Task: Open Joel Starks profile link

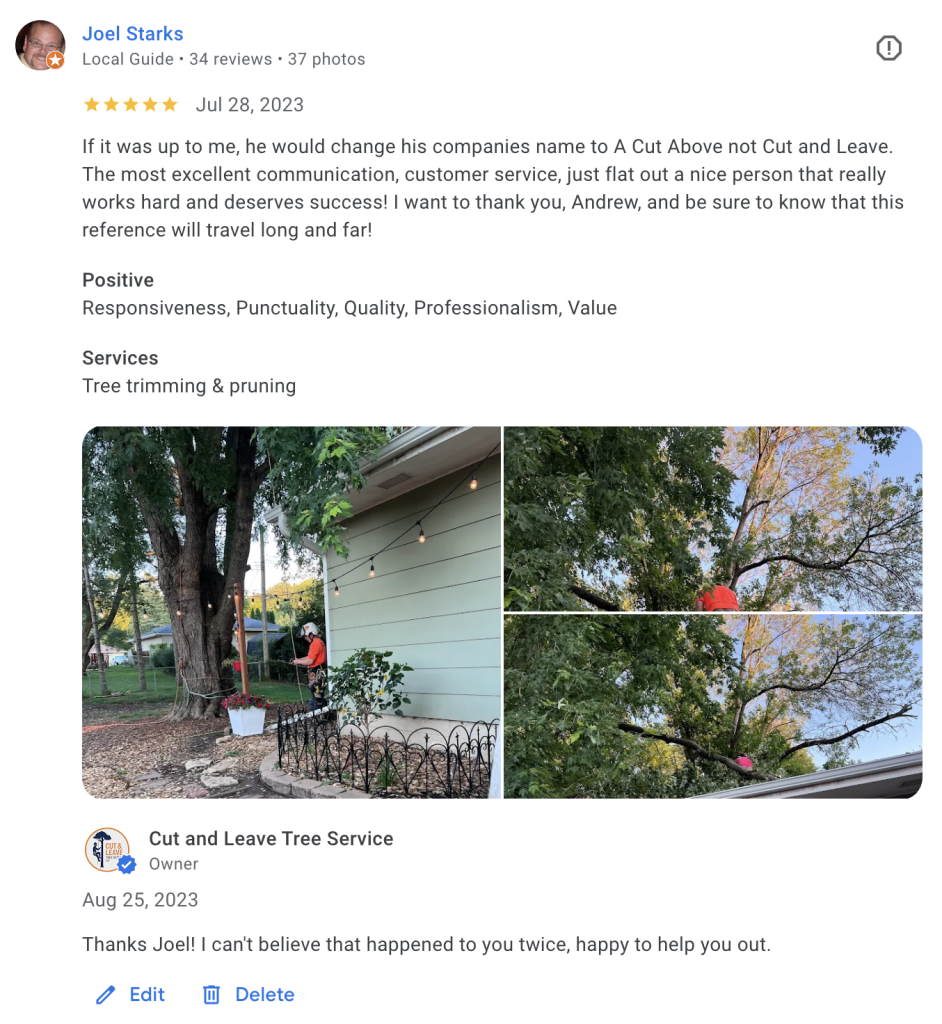Action: click(133, 33)
